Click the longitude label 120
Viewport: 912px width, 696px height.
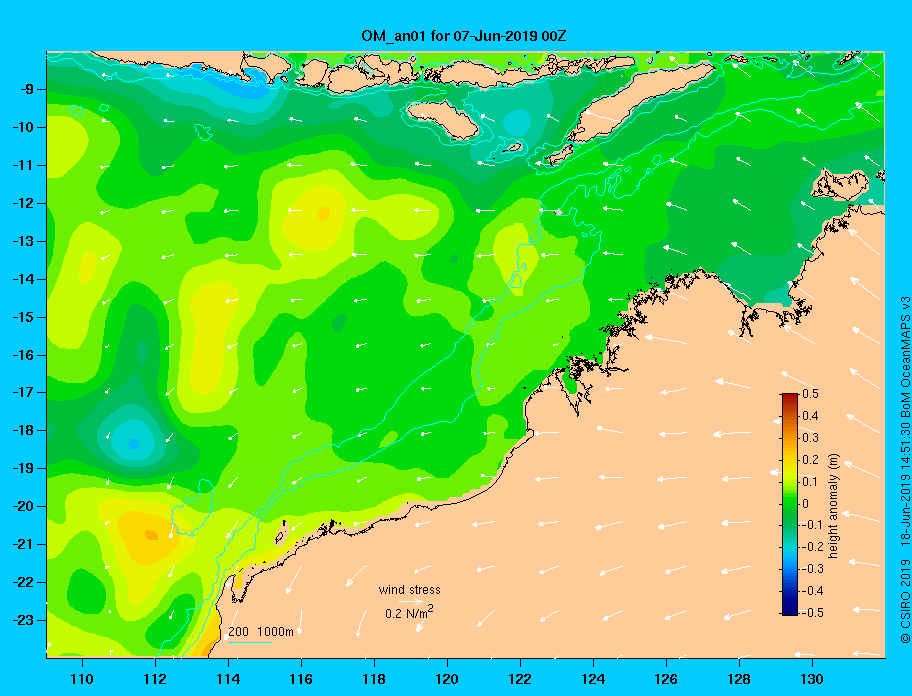point(447,679)
